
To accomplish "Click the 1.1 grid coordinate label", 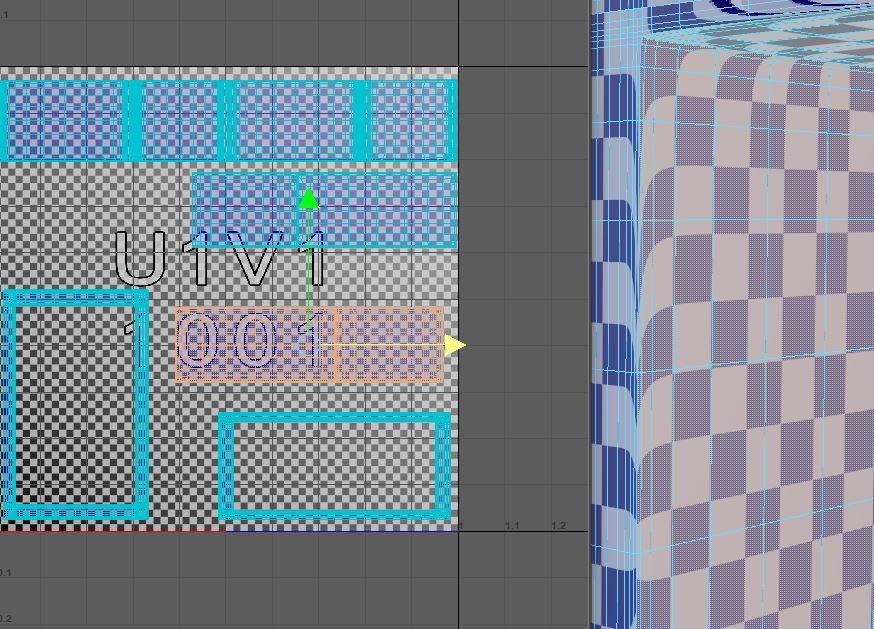I will [x=513, y=524].
